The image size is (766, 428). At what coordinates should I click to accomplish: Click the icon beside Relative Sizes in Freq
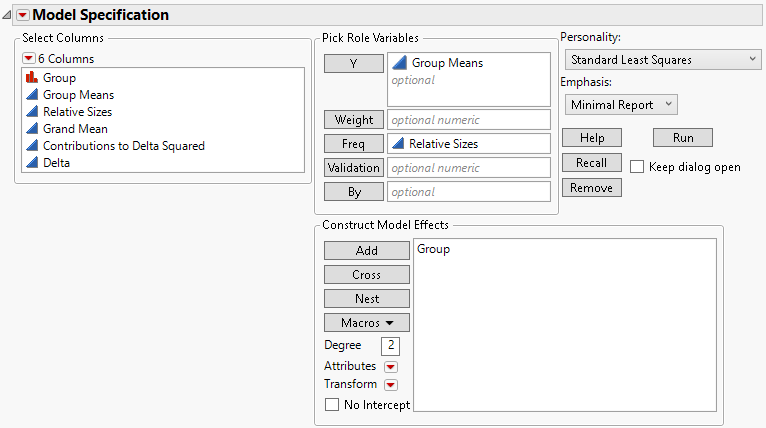coord(398,143)
